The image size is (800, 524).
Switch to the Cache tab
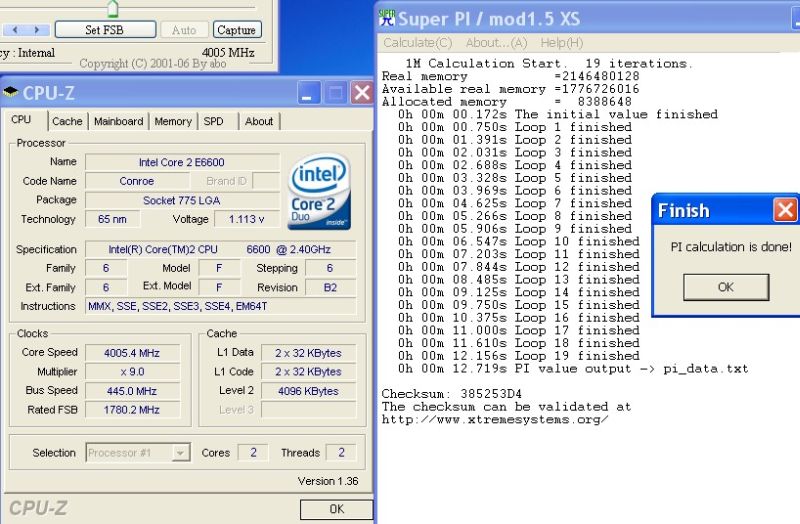click(x=67, y=121)
